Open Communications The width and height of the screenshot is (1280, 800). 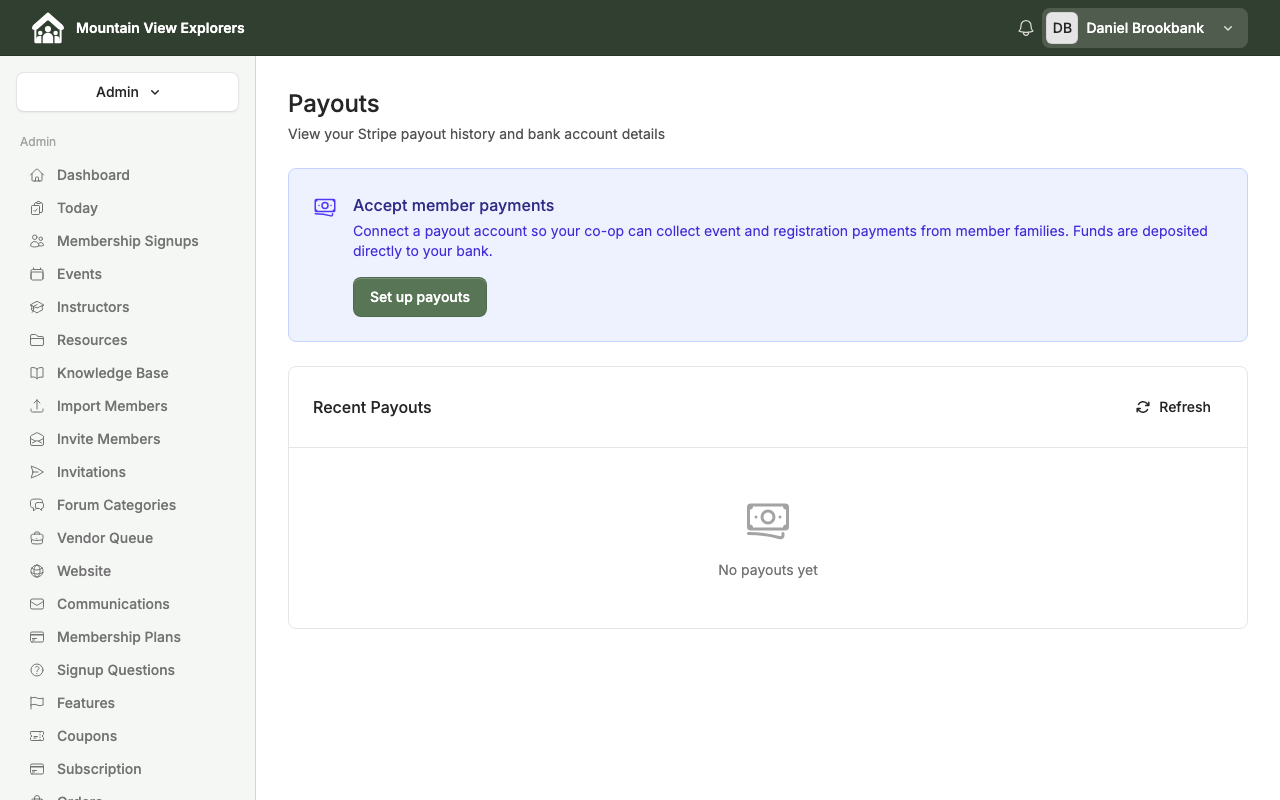[x=113, y=604]
